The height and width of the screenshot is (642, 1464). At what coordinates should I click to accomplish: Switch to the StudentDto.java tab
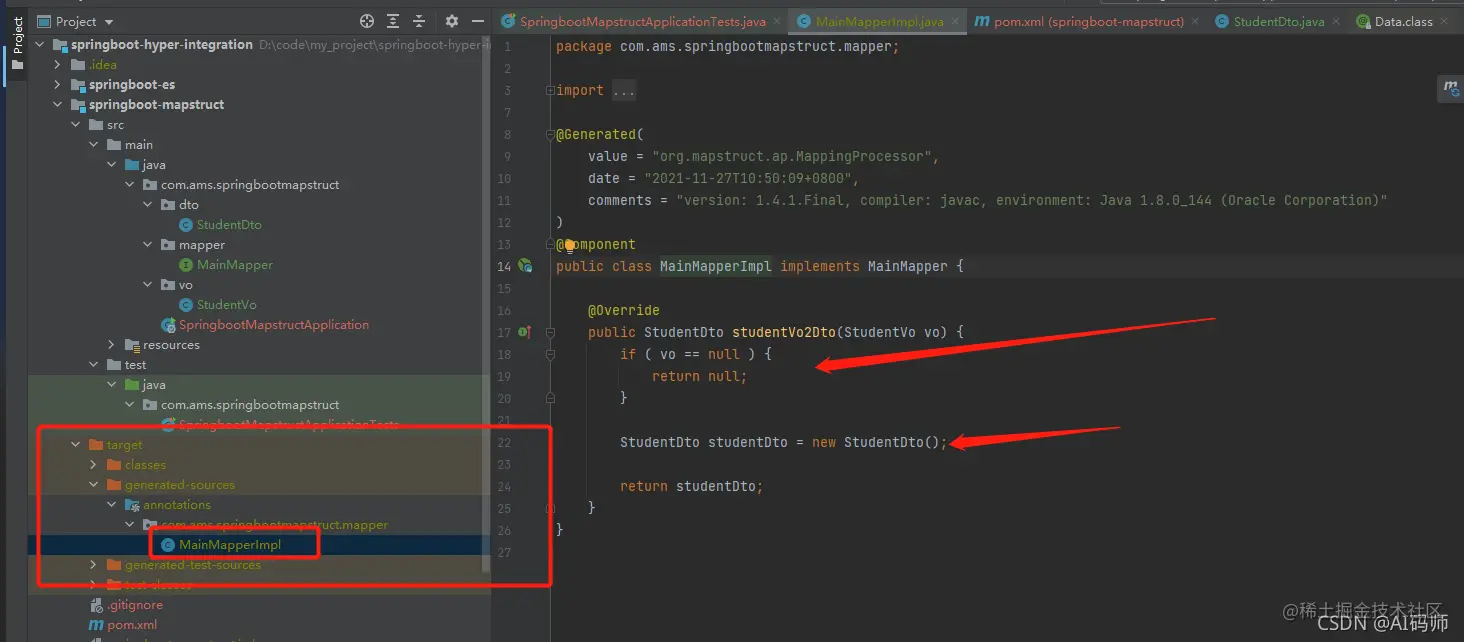pyautogui.click(x=1277, y=20)
